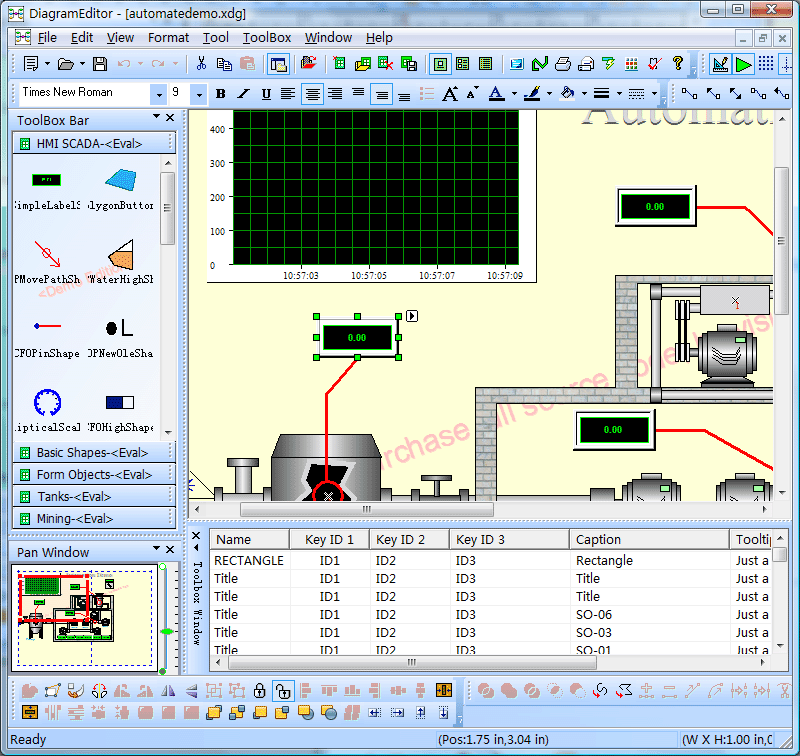The image size is (800, 756).
Task: Open the Times New Roman font dropdown
Action: point(158,94)
